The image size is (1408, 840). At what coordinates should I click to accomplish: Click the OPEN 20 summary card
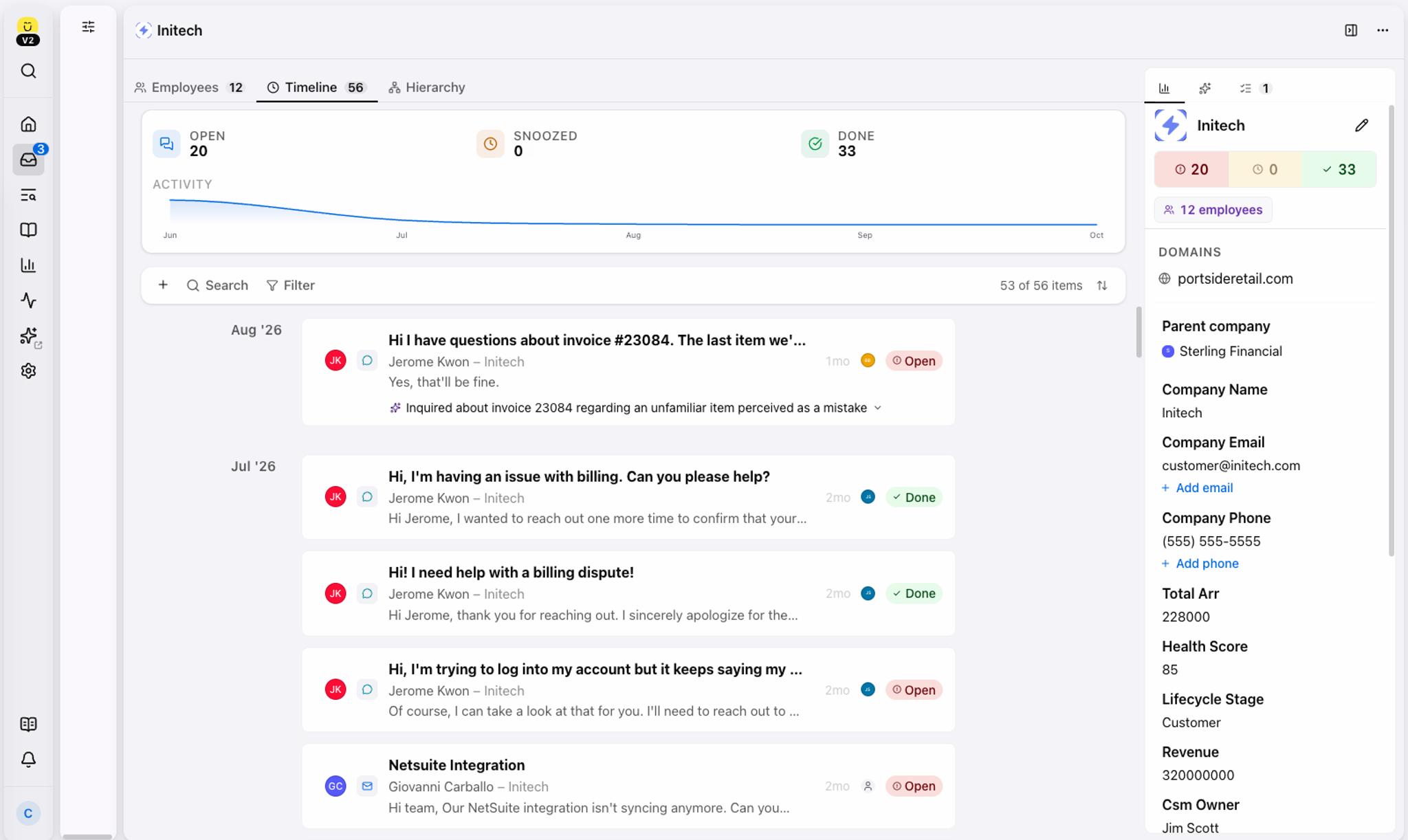(x=189, y=144)
